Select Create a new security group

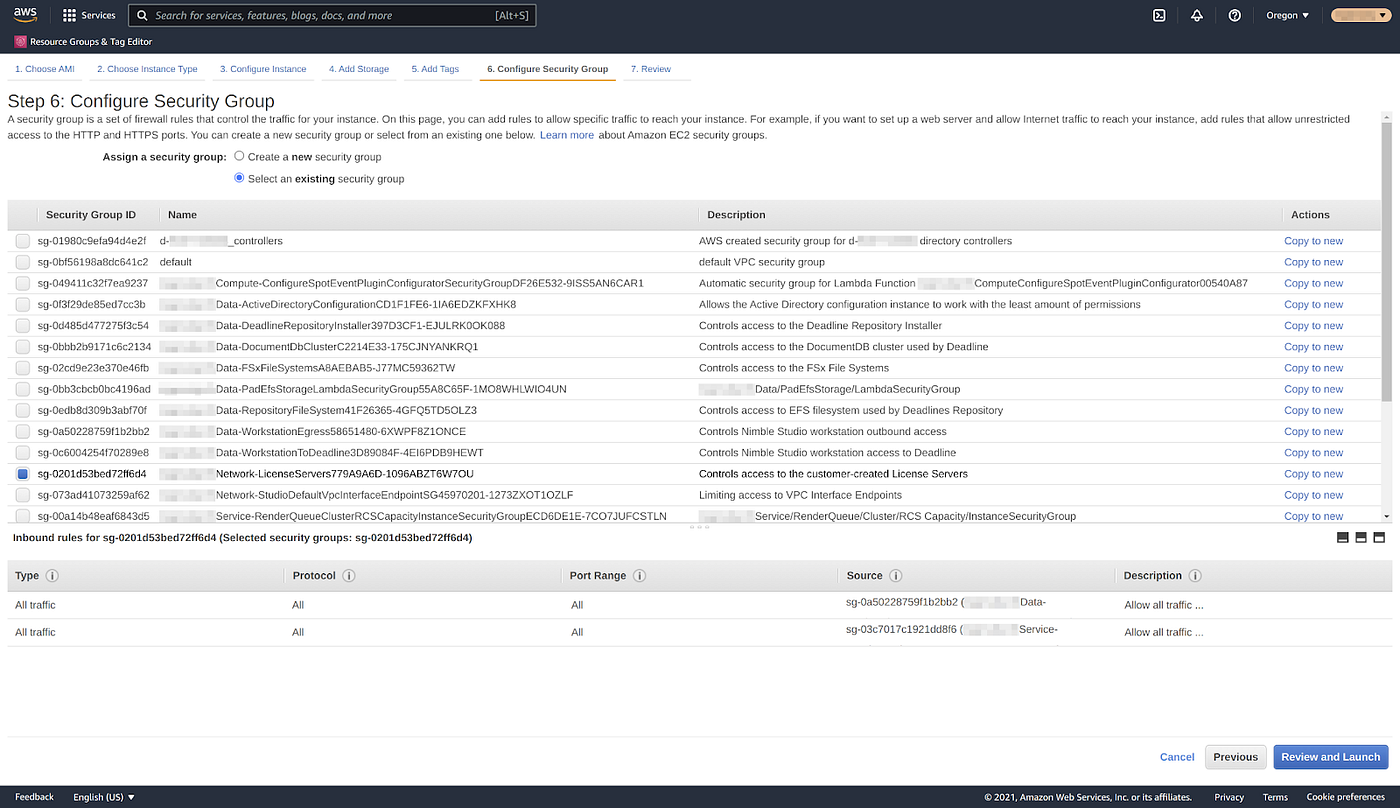(x=239, y=156)
